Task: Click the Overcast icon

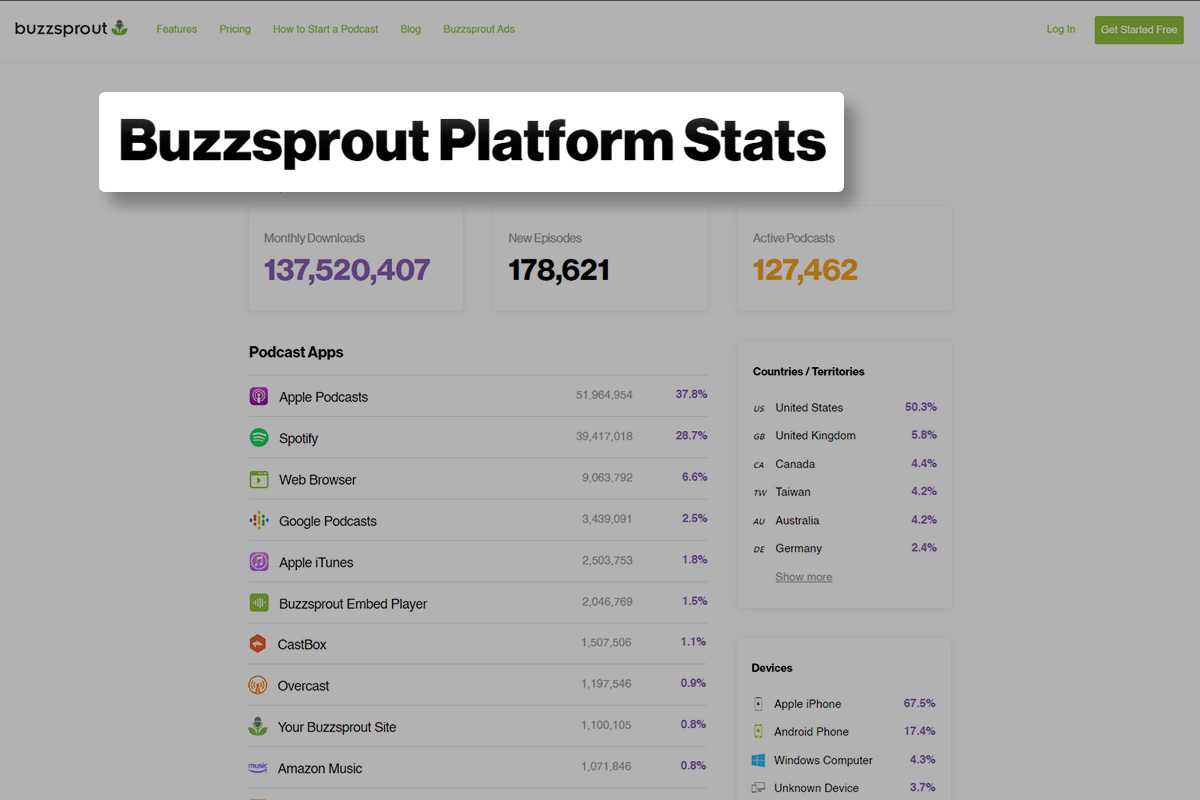Action: click(258, 686)
